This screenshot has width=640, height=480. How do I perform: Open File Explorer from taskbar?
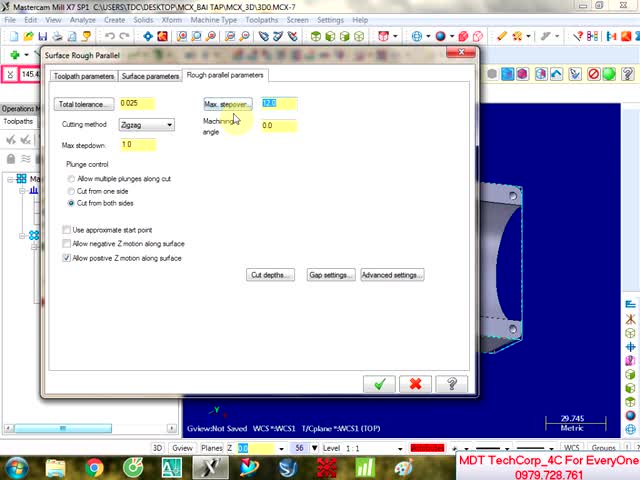click(56, 467)
